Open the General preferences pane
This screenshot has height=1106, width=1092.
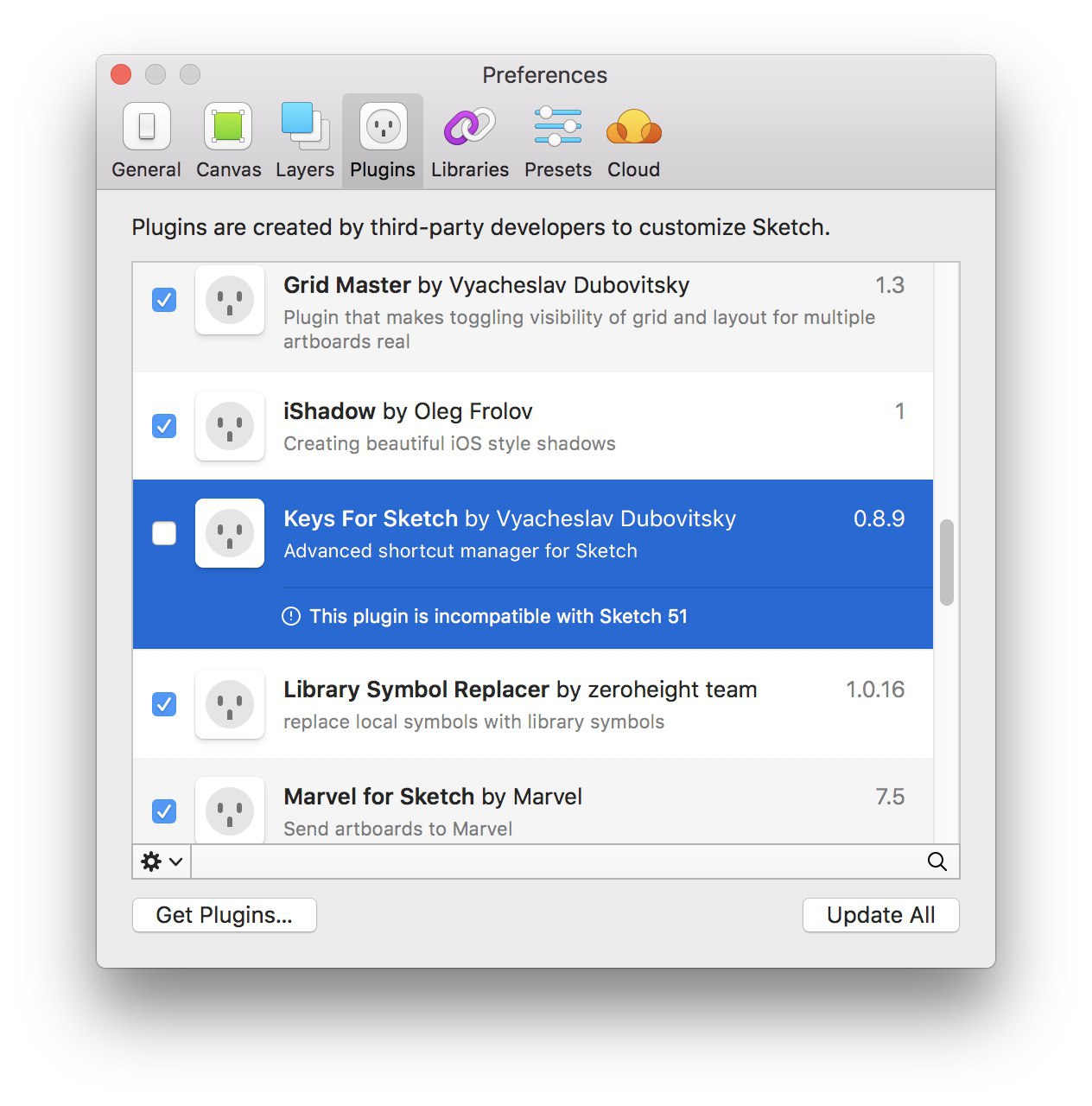click(146, 141)
